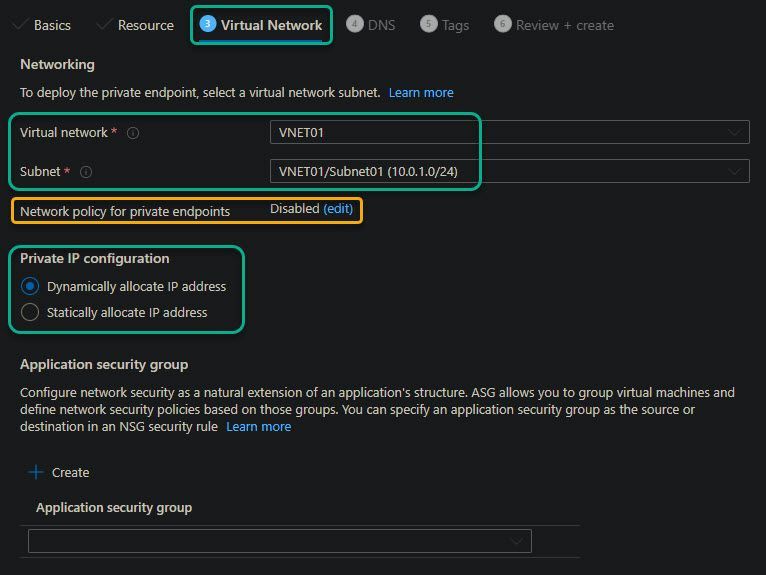Screen dimensions: 766x575
Task: Open the Tags tab
Action: [x=455, y=25]
